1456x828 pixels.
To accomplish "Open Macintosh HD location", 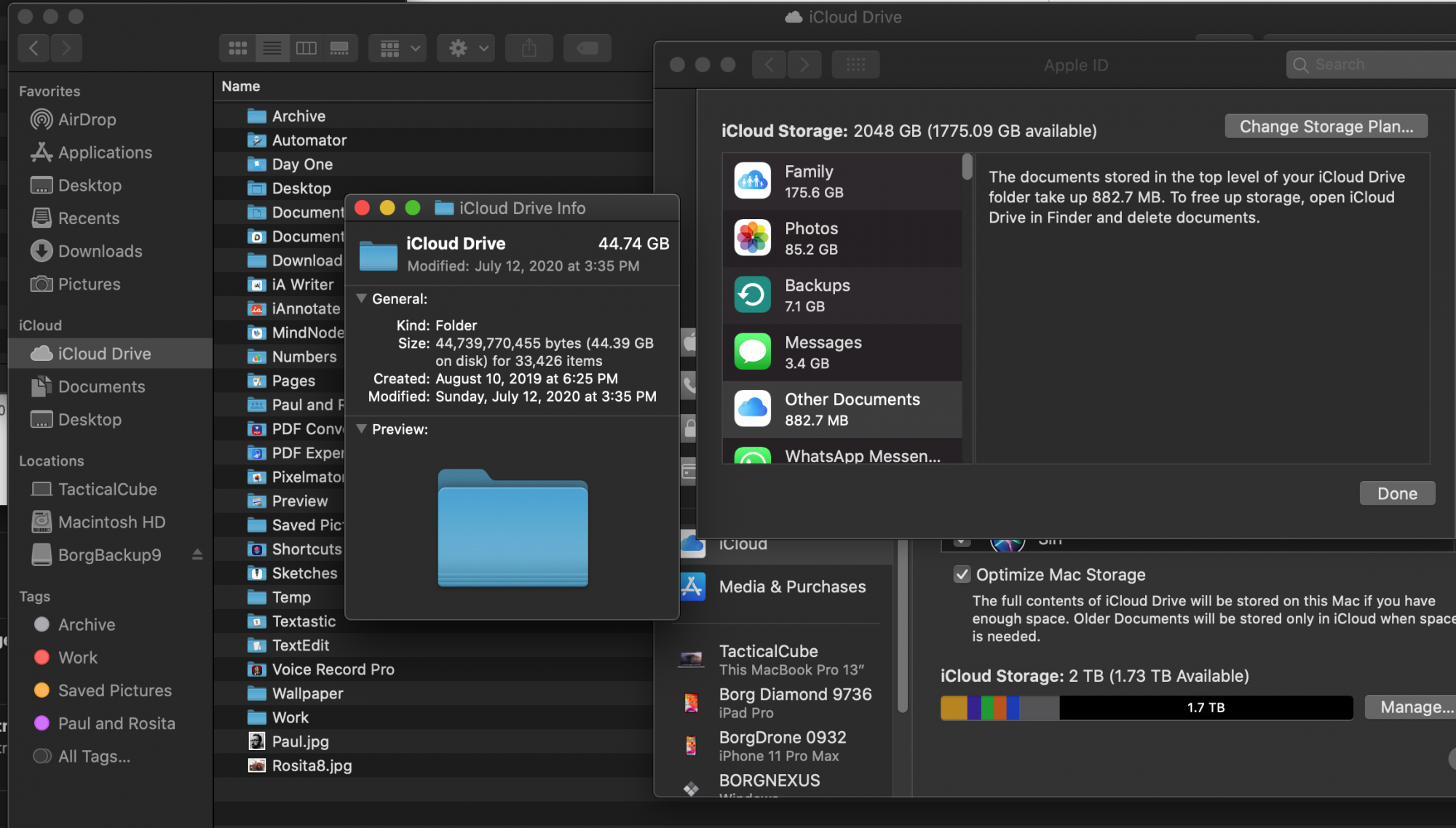I will click(x=98, y=522).
